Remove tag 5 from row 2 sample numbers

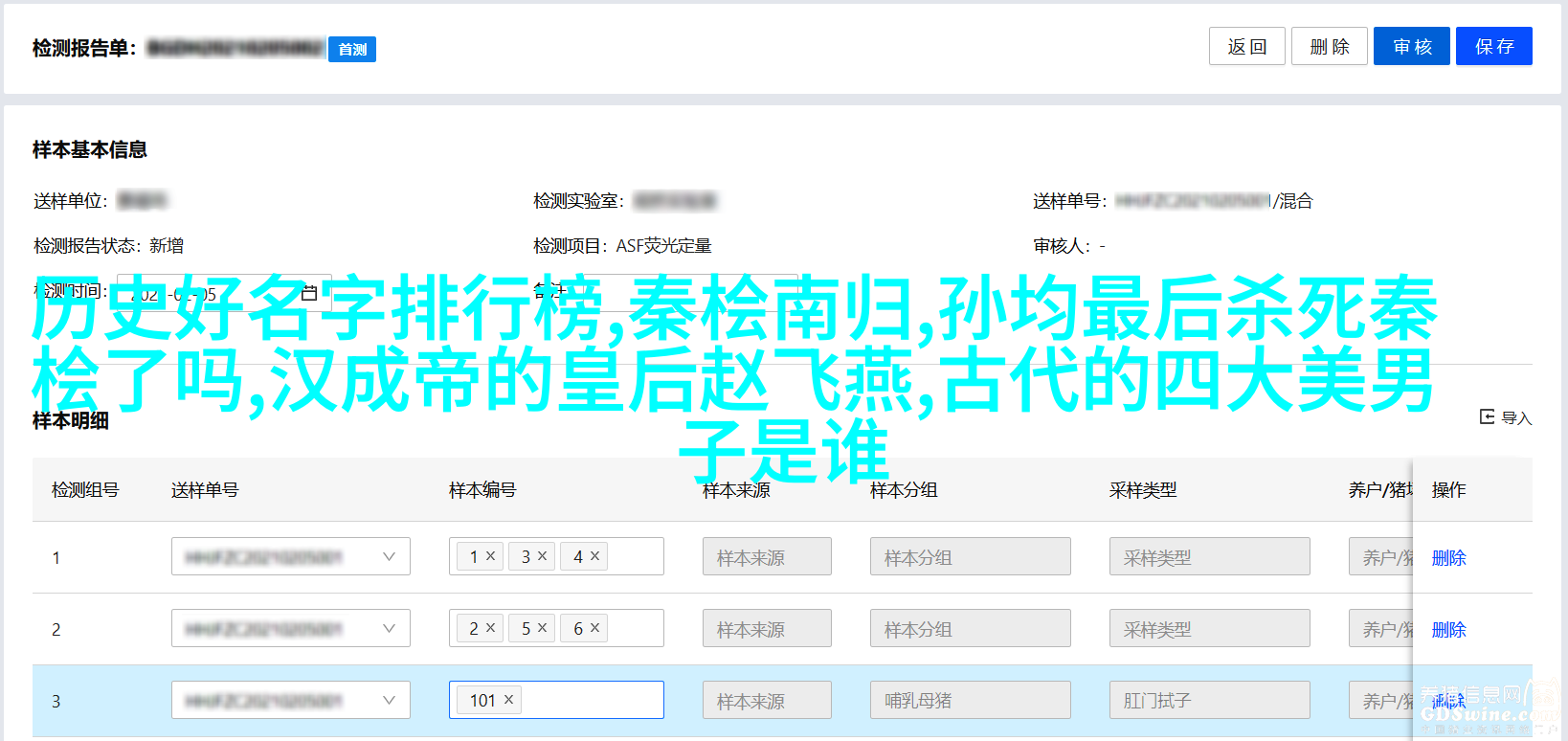point(542,628)
